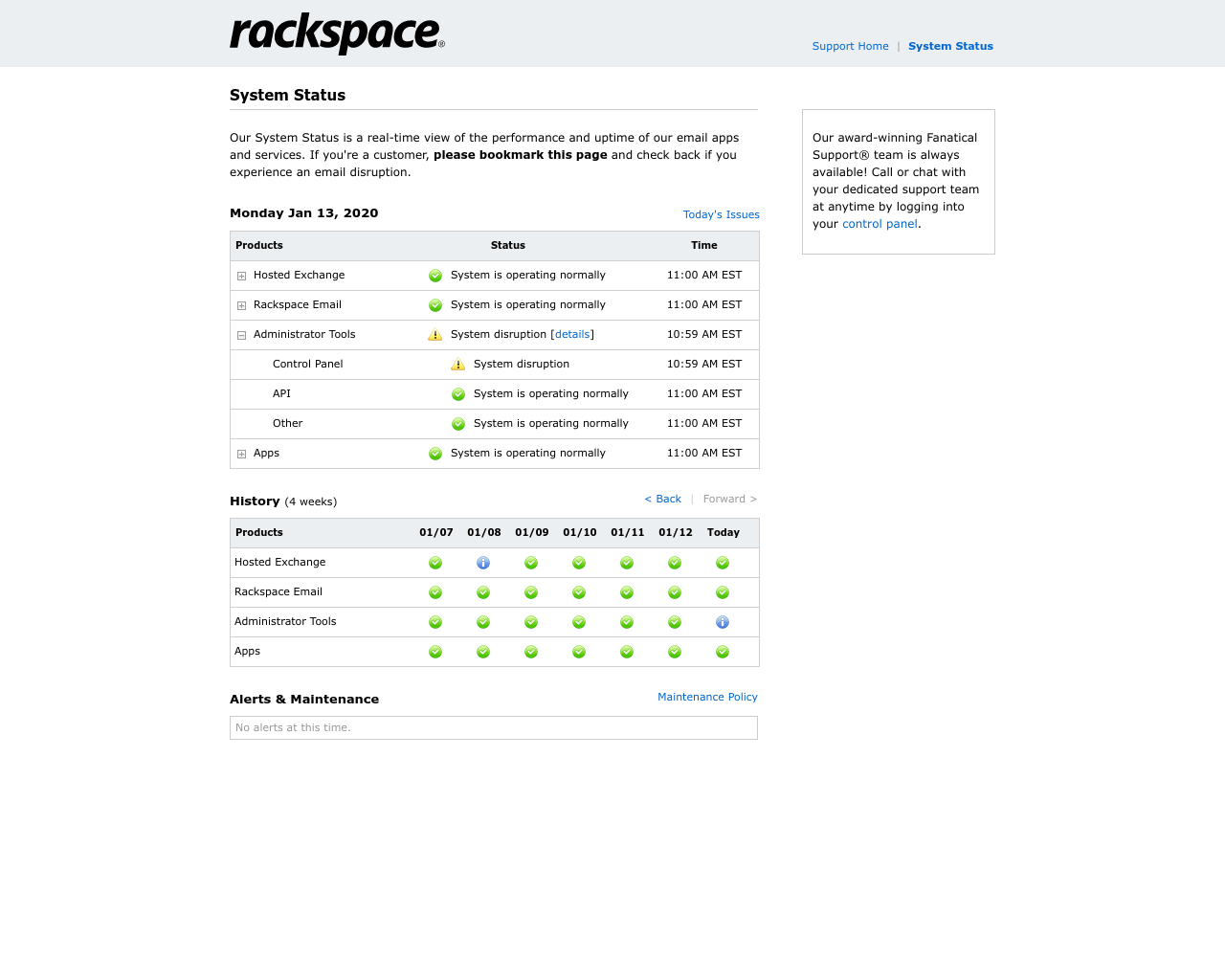The height and width of the screenshot is (980, 1225).
Task: Click the blue info icon for Hosted Exchange on 01/08
Action: pos(483,563)
